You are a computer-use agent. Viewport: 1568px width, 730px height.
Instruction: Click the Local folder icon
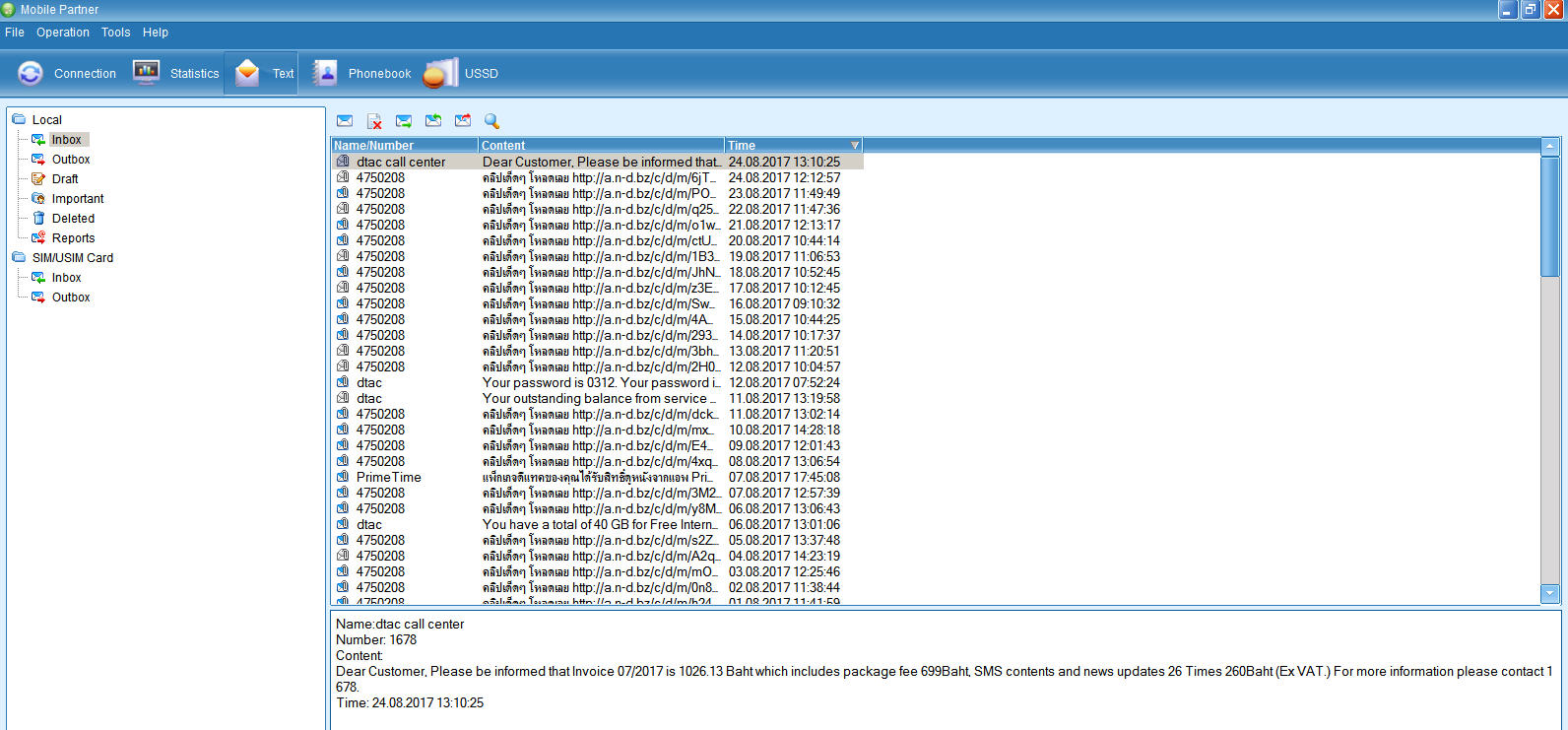pos(19,119)
